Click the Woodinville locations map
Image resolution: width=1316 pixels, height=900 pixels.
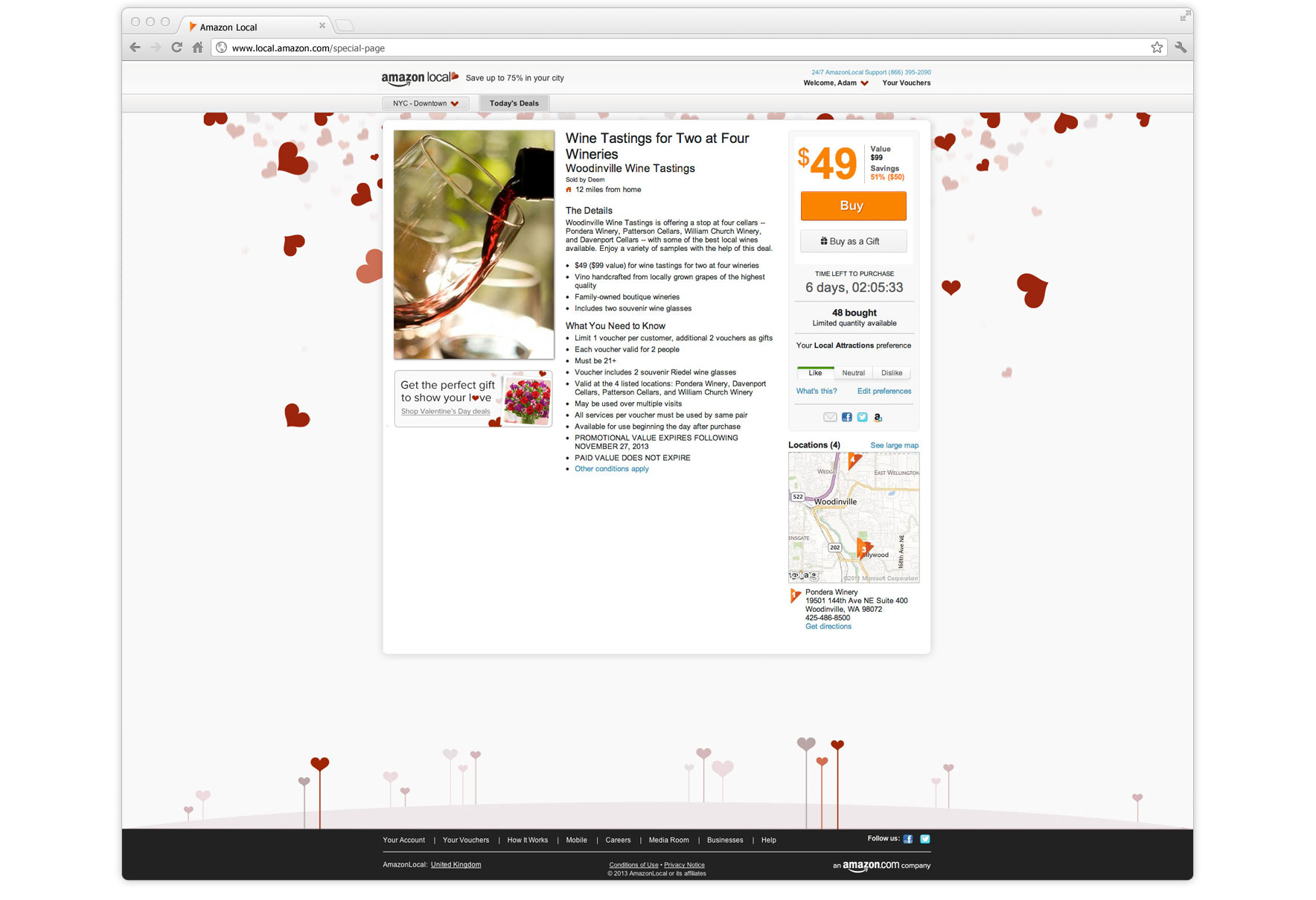point(854,517)
